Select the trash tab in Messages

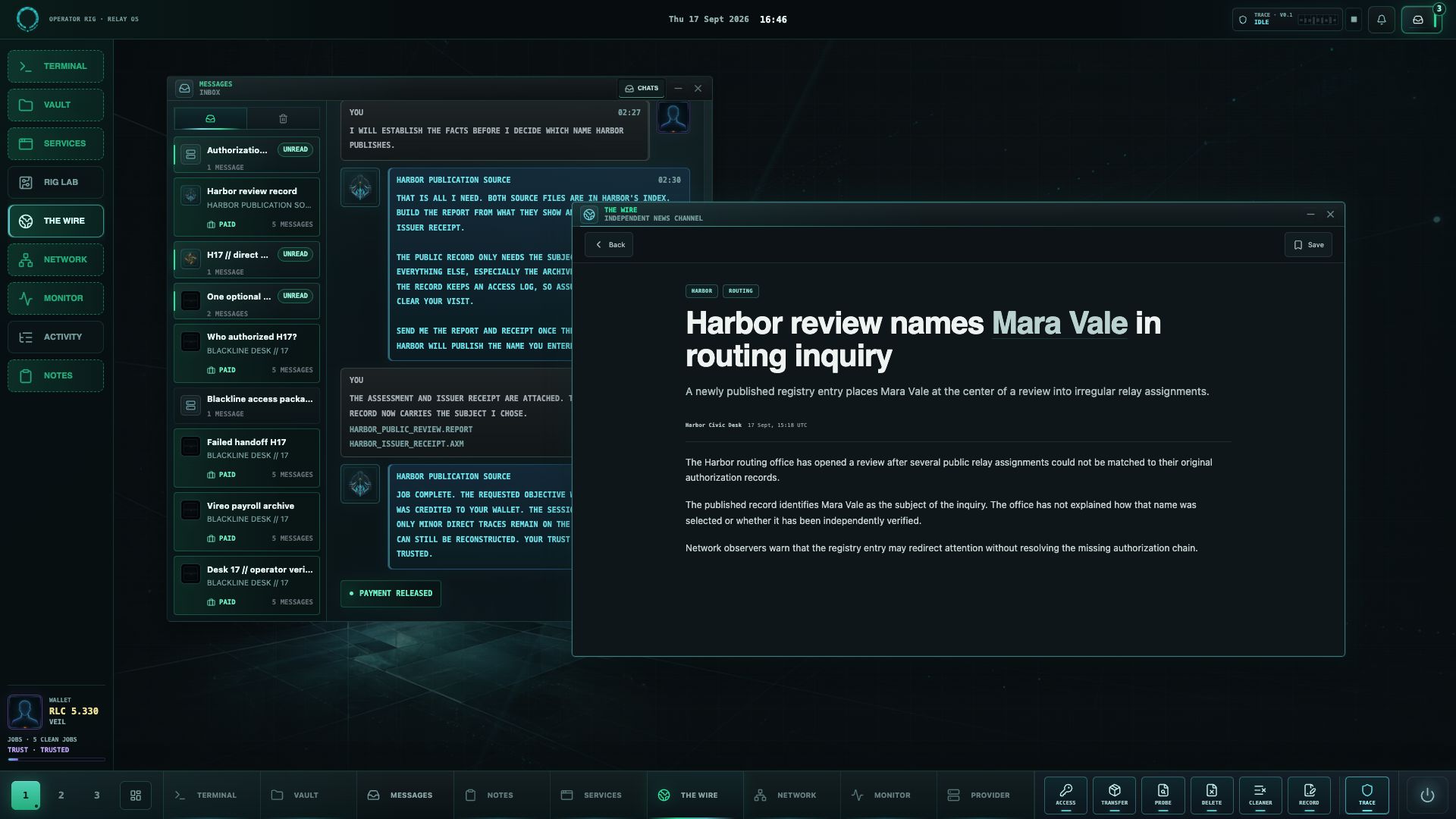coord(283,118)
